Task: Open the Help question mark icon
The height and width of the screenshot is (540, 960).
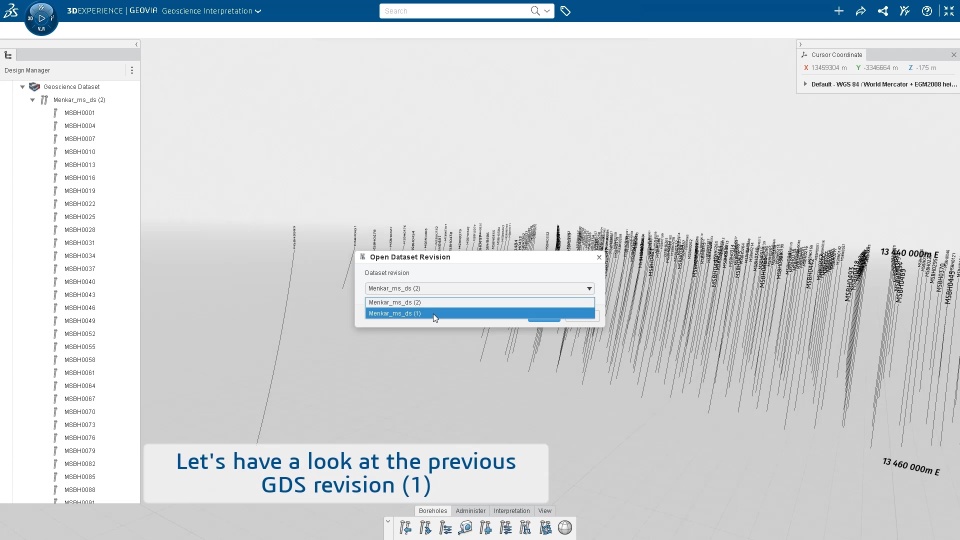Action: click(x=927, y=11)
